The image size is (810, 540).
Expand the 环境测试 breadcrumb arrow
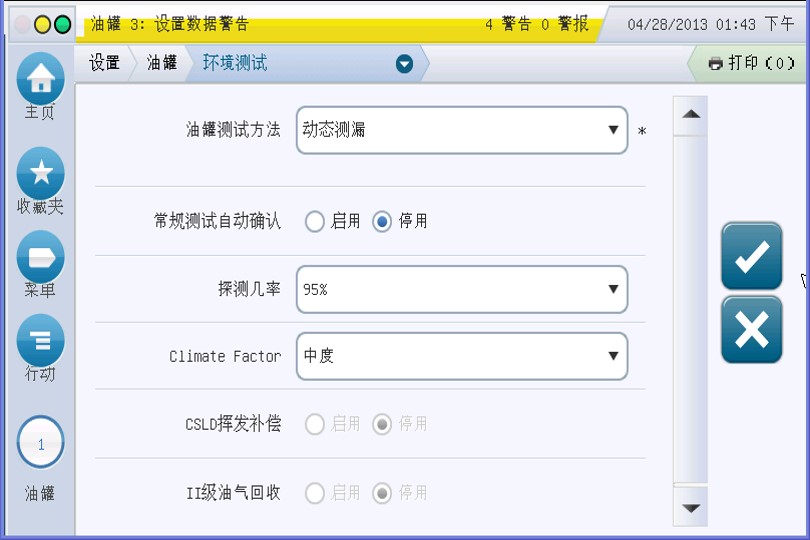(x=404, y=64)
